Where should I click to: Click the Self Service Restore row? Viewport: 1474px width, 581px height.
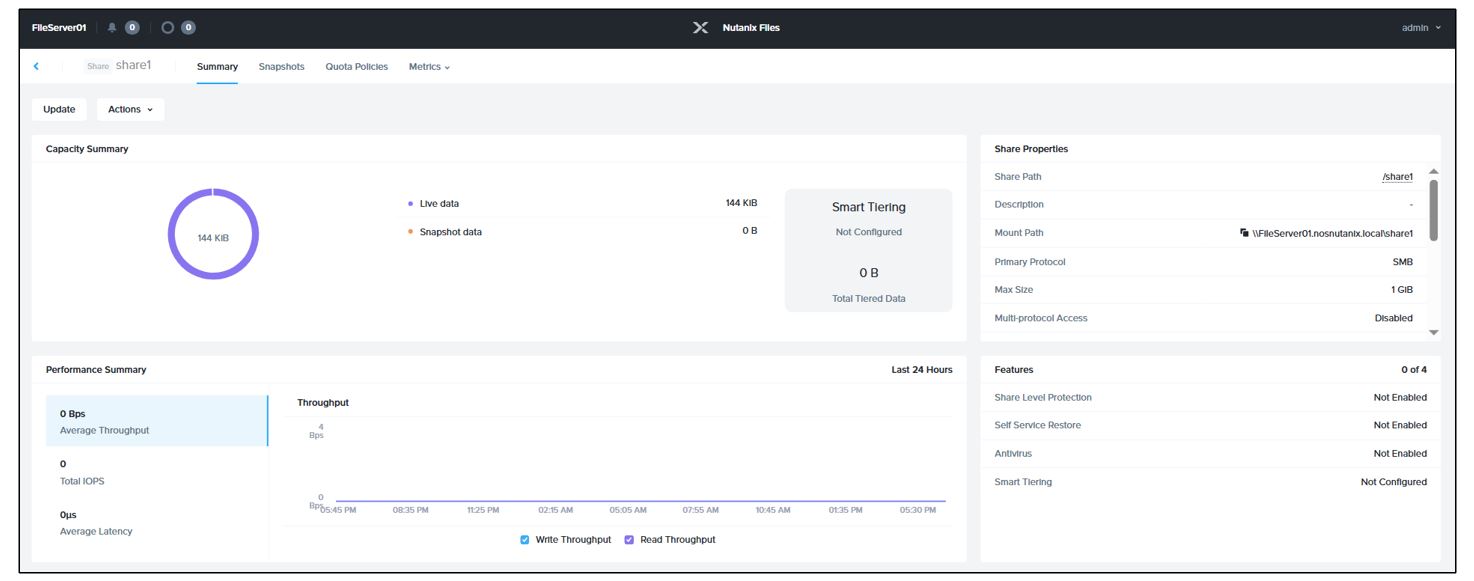pyautogui.click(x=1210, y=426)
